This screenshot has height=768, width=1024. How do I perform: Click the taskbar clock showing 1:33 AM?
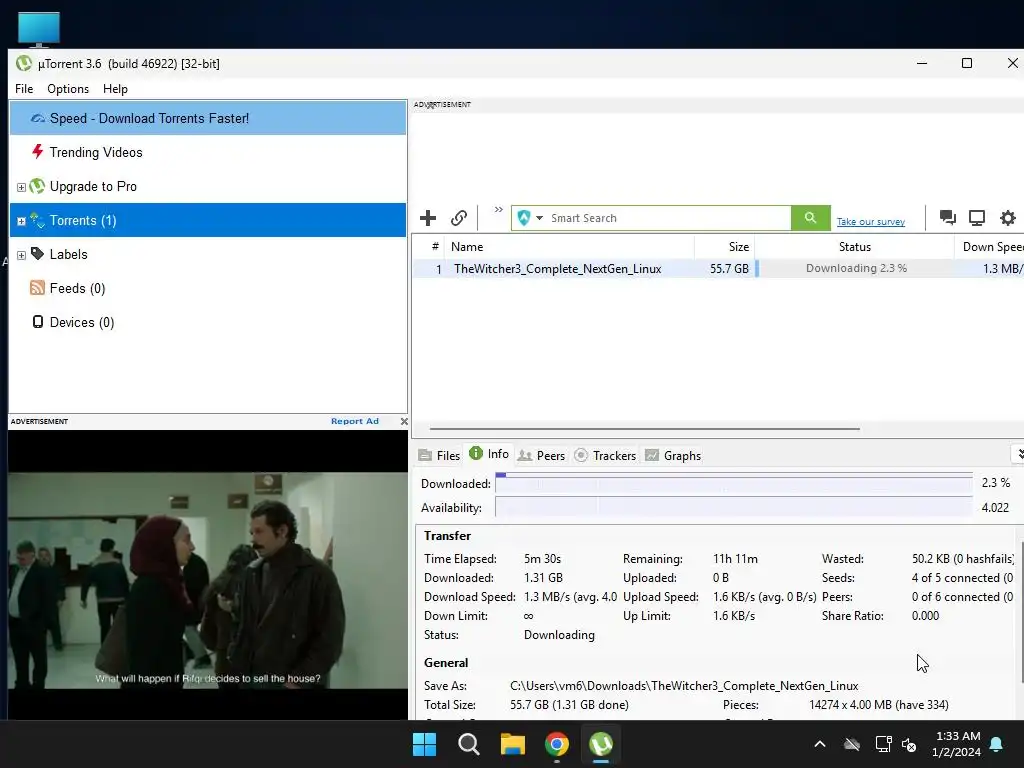[957, 744]
